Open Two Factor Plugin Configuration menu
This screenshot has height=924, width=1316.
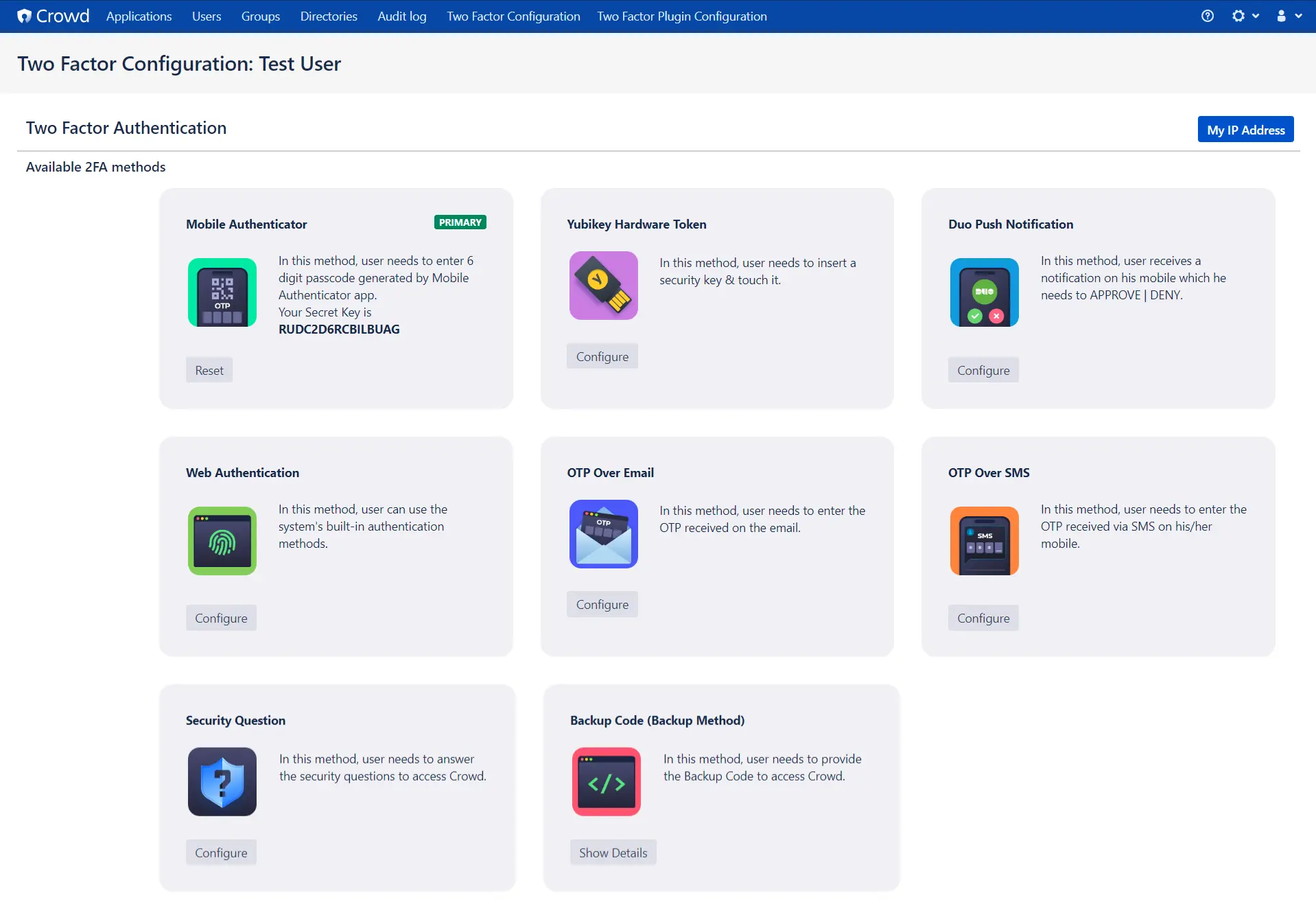pyautogui.click(x=682, y=16)
